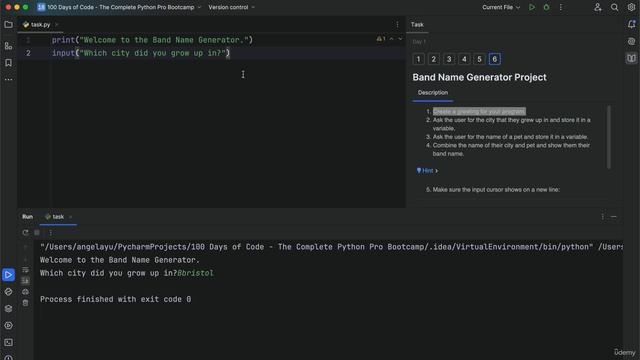This screenshot has height=360, width=640.
Task: Open more options in Run toolbar
Action: (x=51, y=233)
